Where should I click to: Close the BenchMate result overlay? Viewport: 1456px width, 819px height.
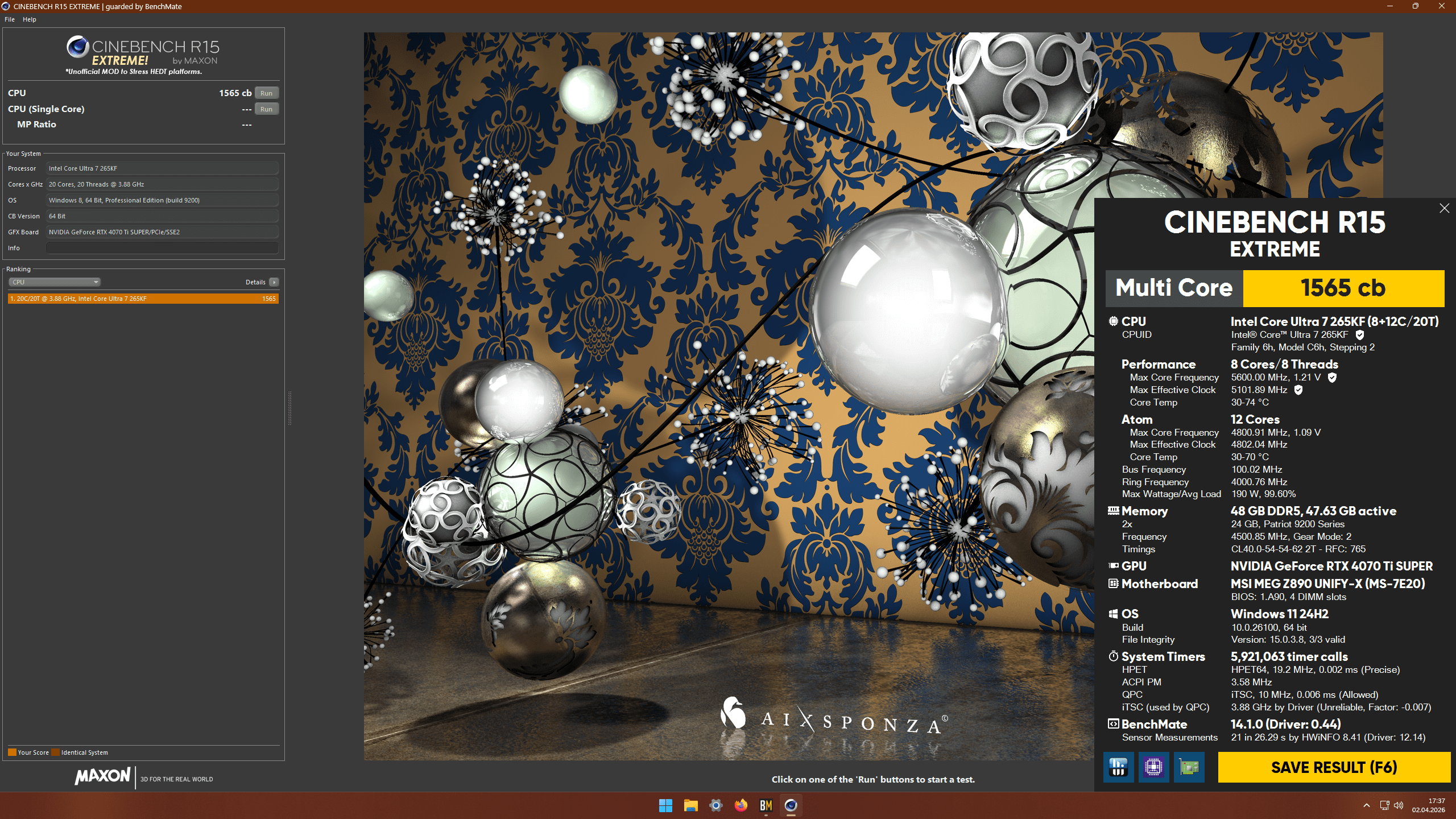[x=1444, y=208]
